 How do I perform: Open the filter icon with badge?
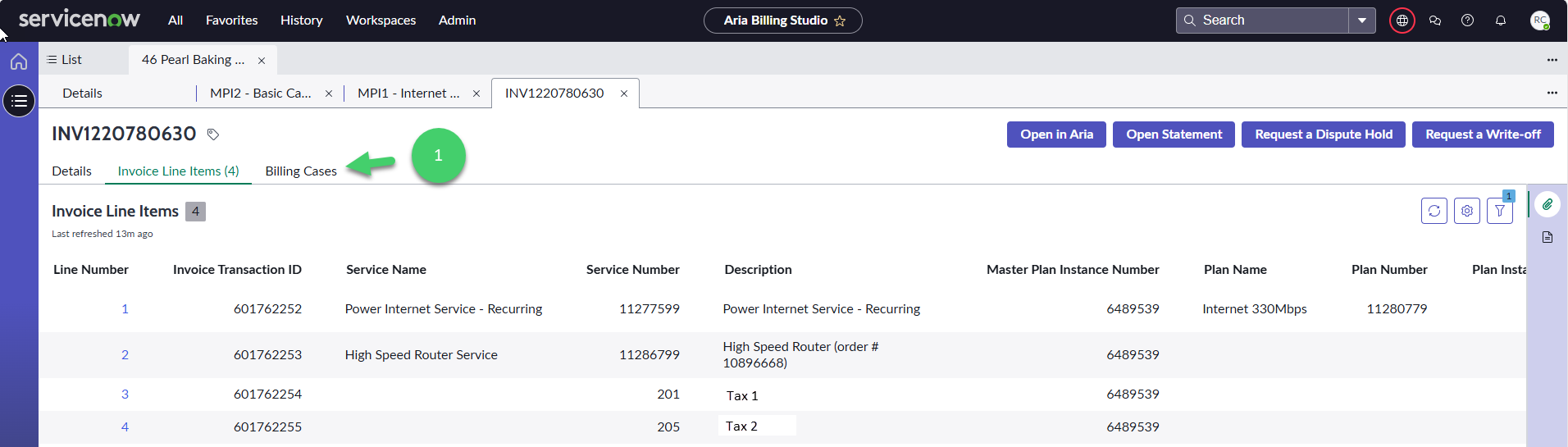pyautogui.click(x=1500, y=211)
